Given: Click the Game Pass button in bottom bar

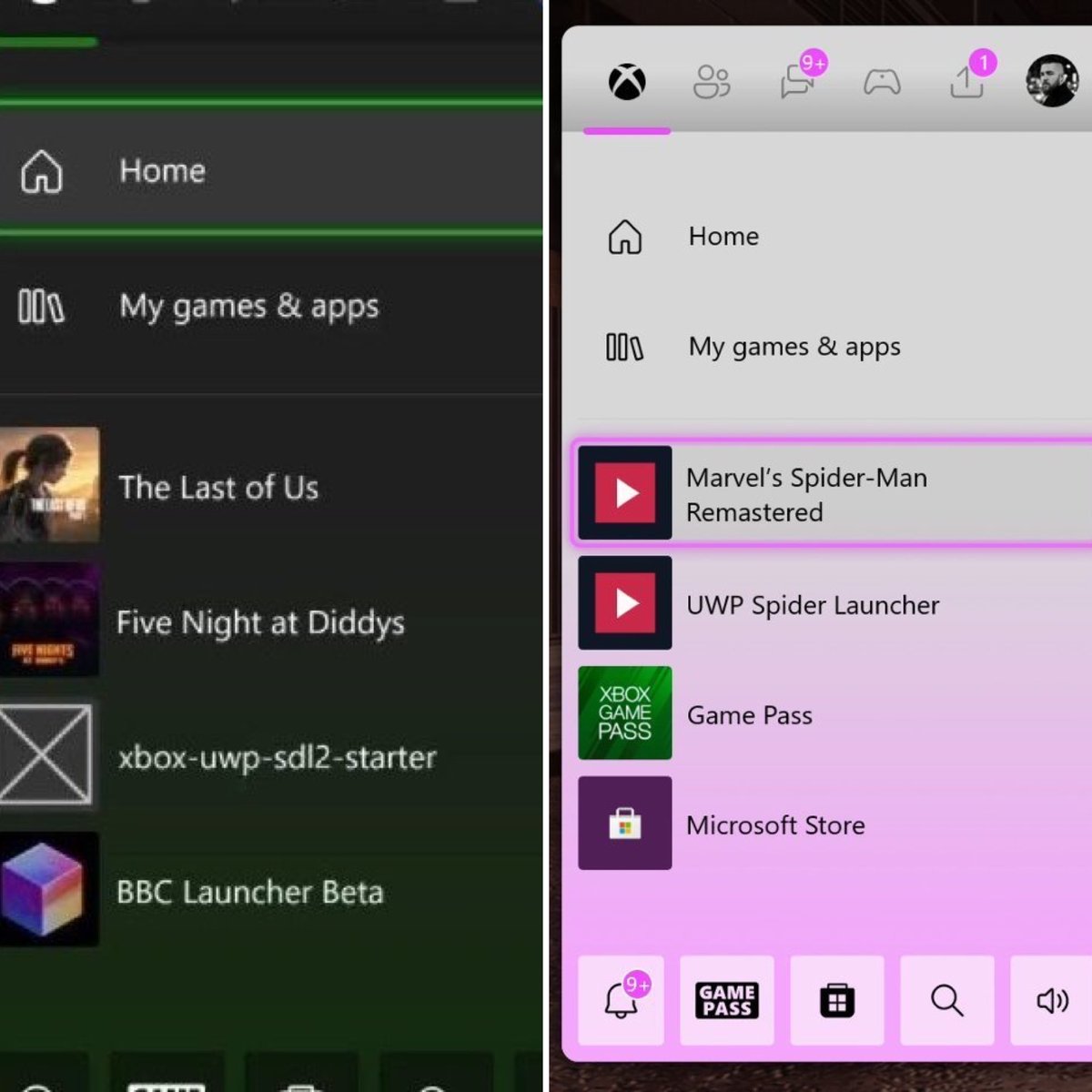Looking at the screenshot, I should (727, 1000).
